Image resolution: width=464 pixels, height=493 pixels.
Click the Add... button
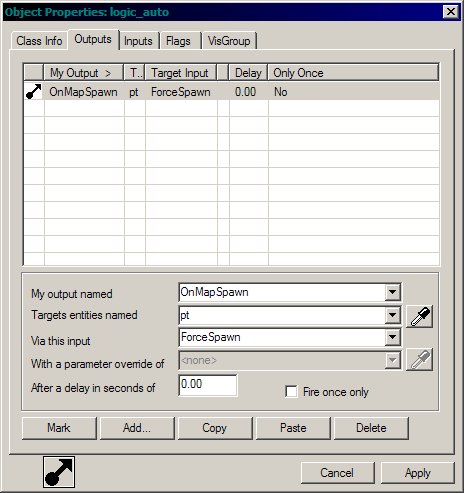(137, 428)
